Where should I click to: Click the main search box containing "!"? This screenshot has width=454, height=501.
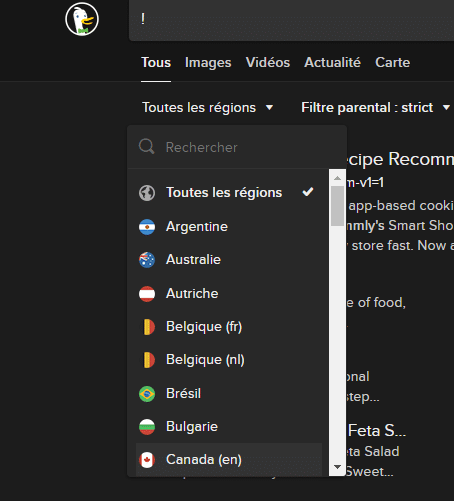291,20
